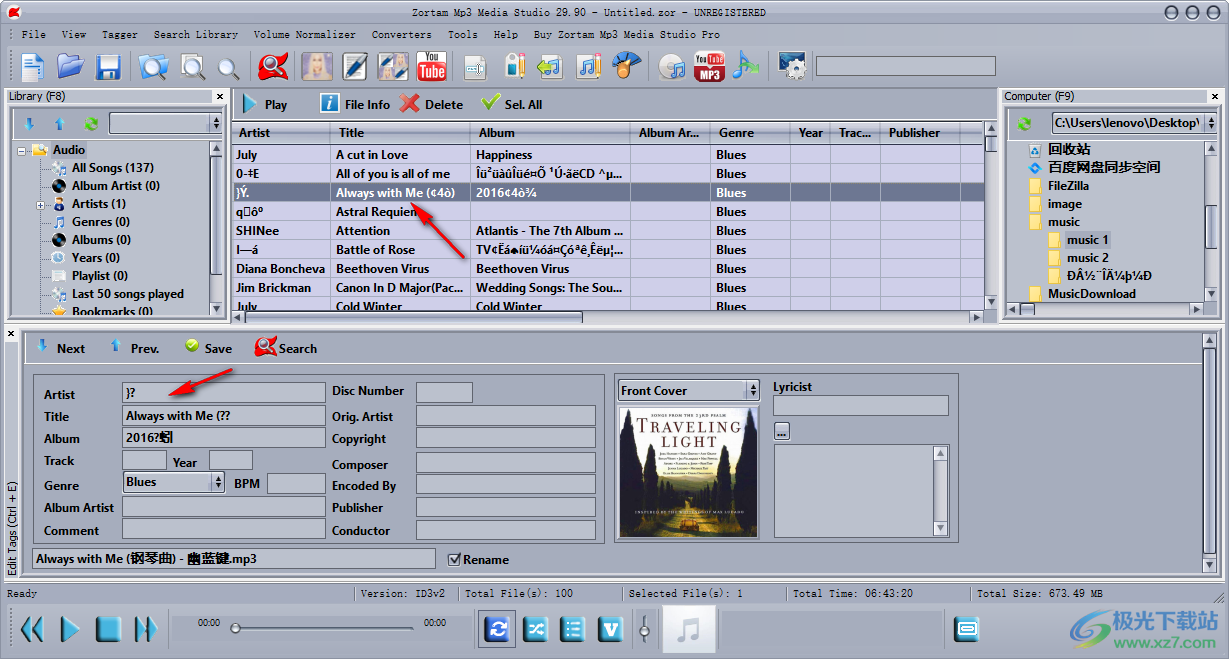Screen dimensions: 1229x659
Task: Toggle the V visualization button
Action: coord(611,629)
